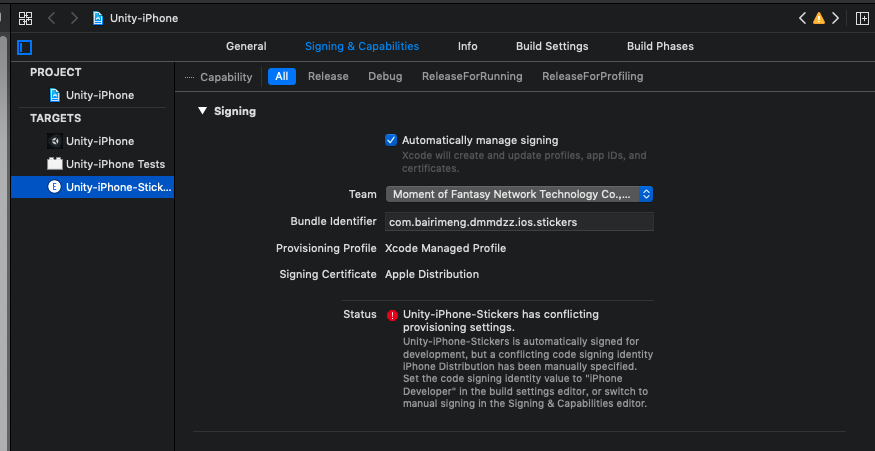
Task: Filter by ReleaseForProfiling configuration
Action: (x=593, y=76)
